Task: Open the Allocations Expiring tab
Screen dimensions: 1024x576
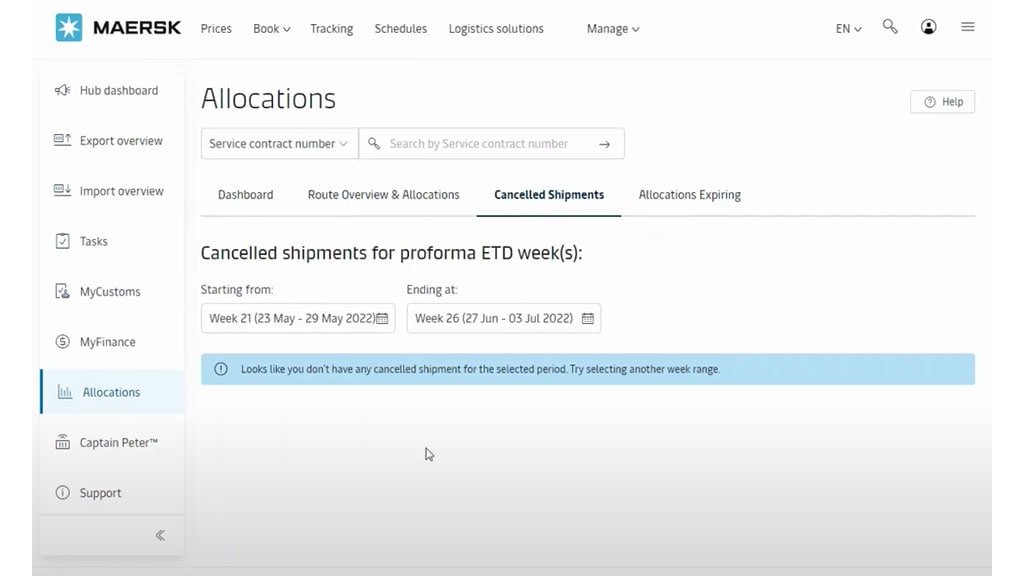Action: (689, 195)
